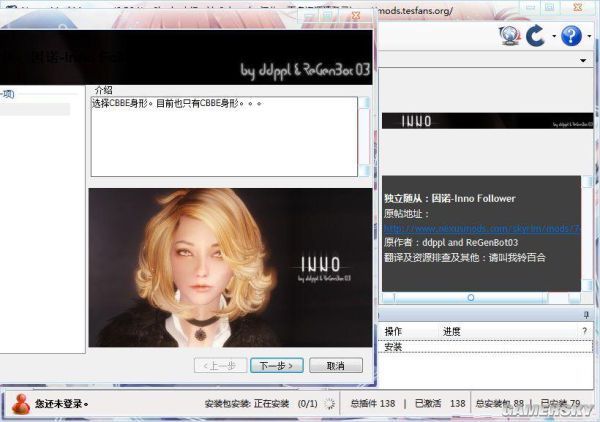
Task: Click the 独立随从：因诺-Inno Follower title text
Action: pos(450,198)
